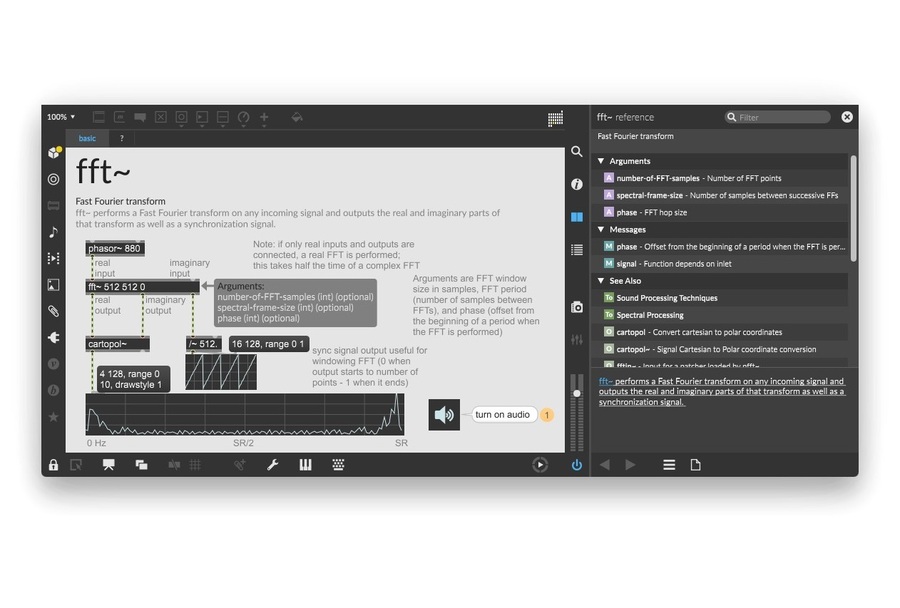The width and height of the screenshot is (900, 608).
Task: Collapse the See Also section
Action: click(x=601, y=281)
